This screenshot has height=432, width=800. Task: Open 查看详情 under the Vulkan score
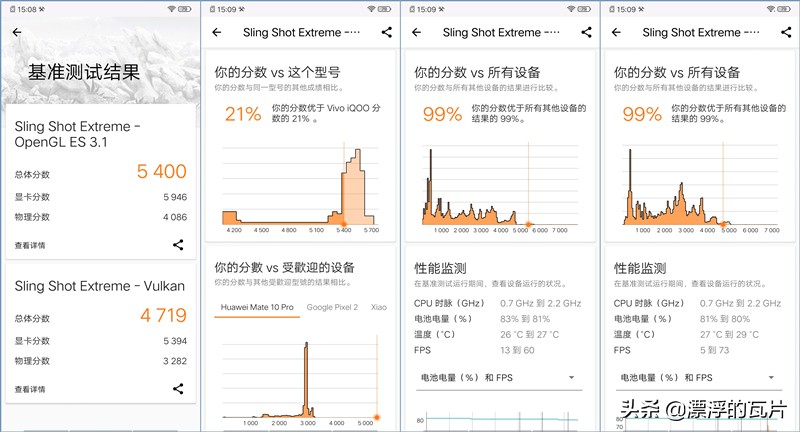[x=30, y=389]
